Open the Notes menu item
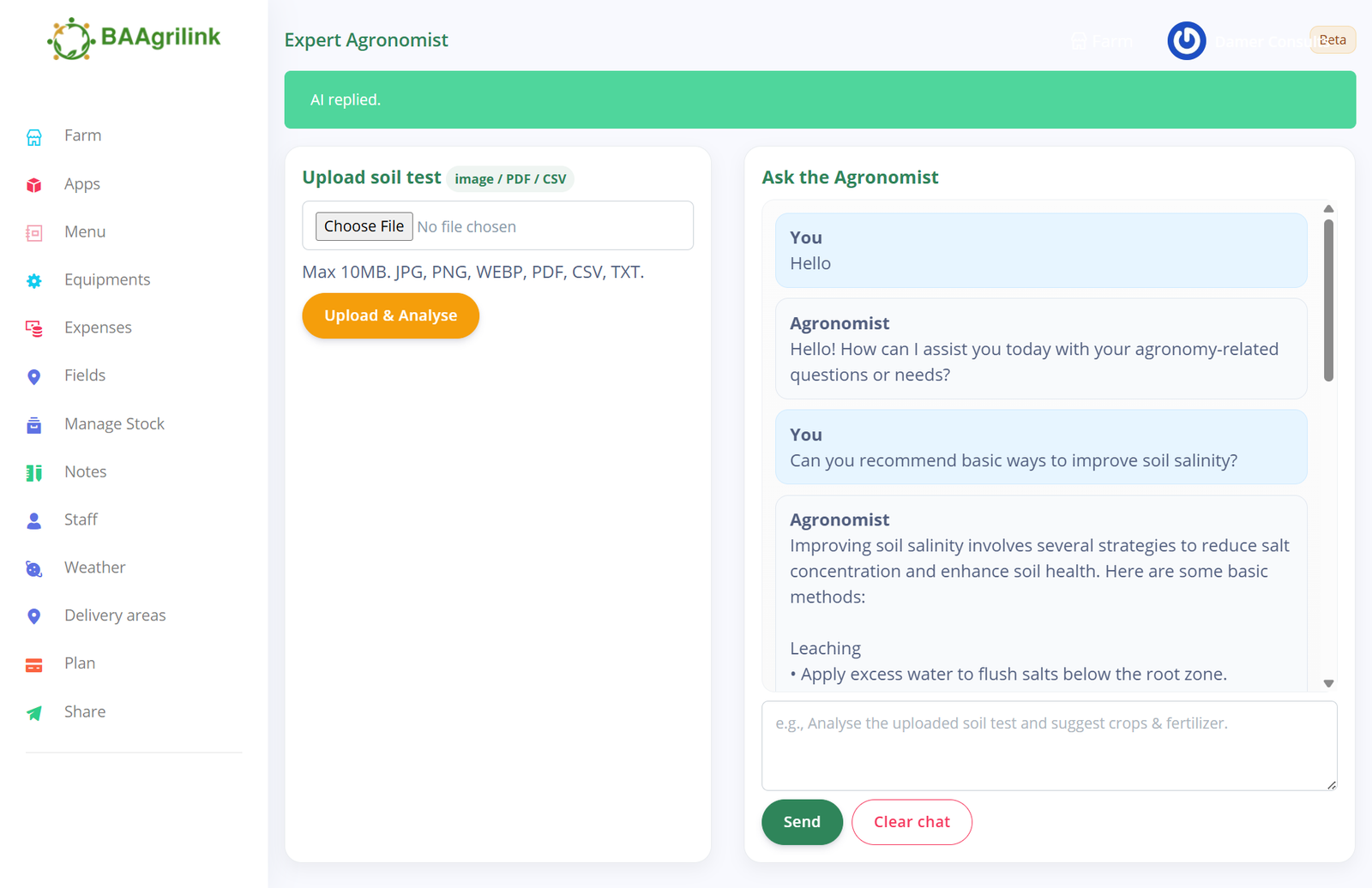1372x888 pixels. click(x=85, y=471)
